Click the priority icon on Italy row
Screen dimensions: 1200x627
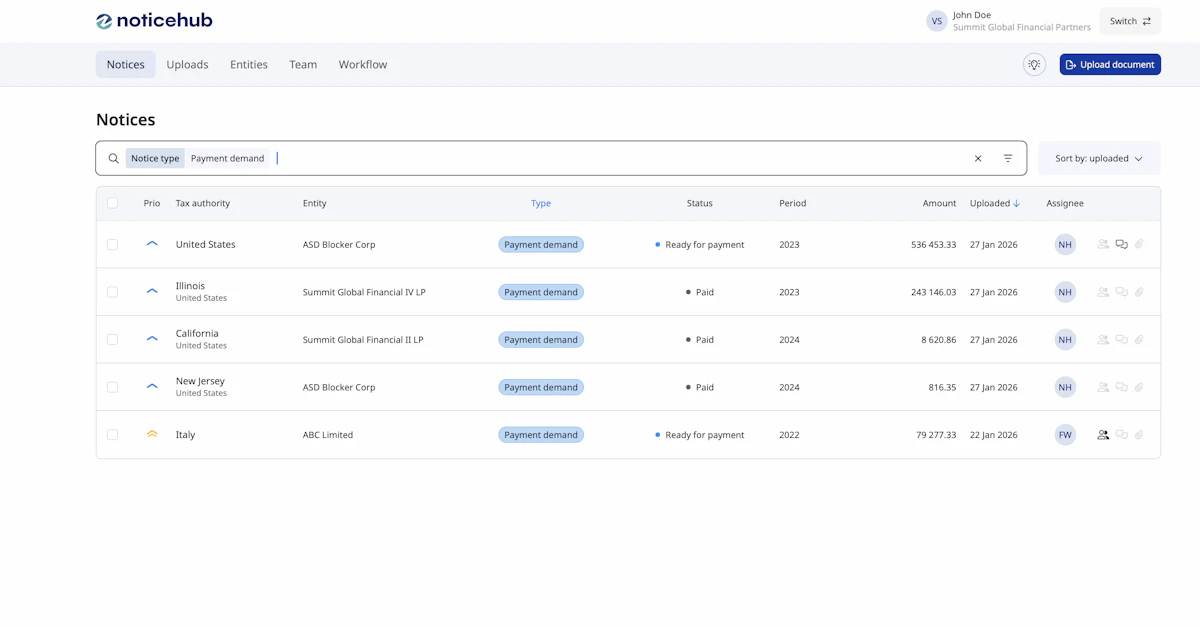[152, 435]
